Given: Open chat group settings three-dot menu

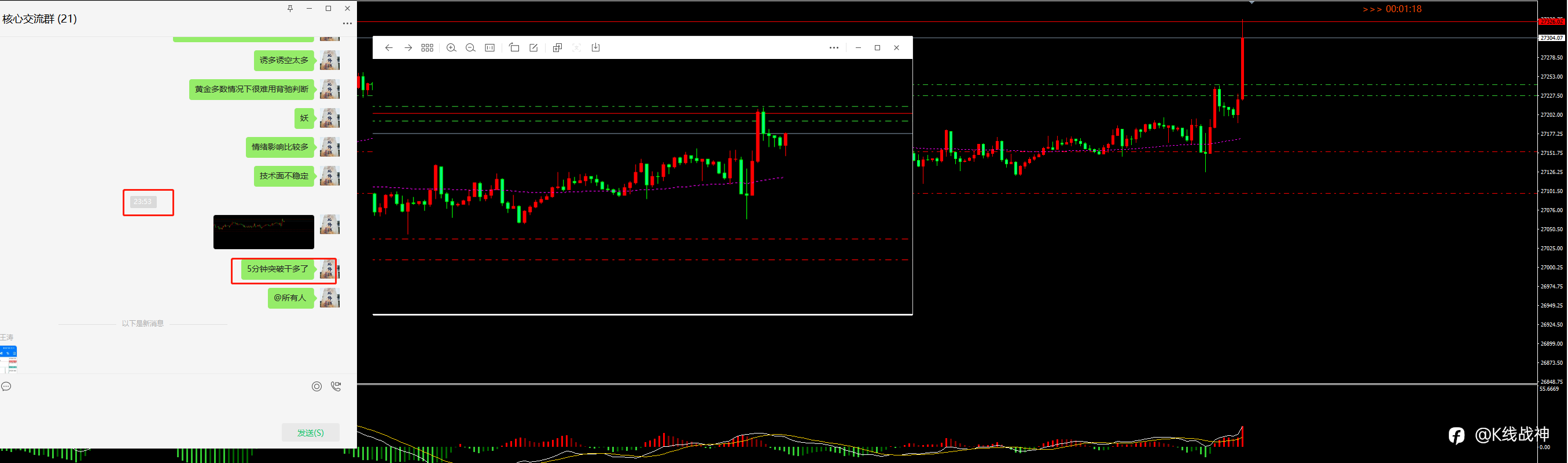Looking at the screenshot, I should coord(347,24).
